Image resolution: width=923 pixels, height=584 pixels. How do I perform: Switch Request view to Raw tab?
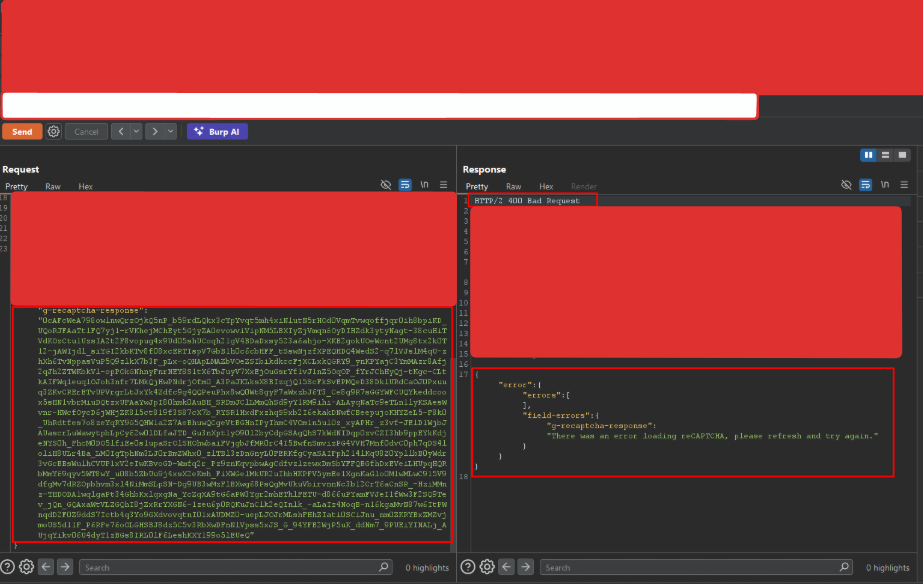pyautogui.click(x=53, y=187)
